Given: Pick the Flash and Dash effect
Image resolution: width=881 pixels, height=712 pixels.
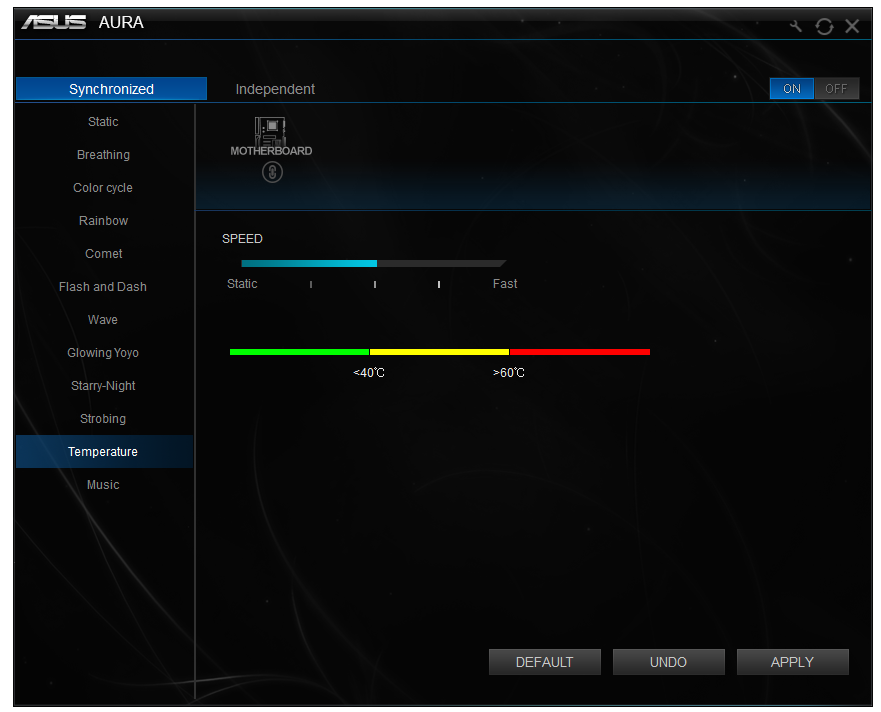Looking at the screenshot, I should [x=103, y=287].
